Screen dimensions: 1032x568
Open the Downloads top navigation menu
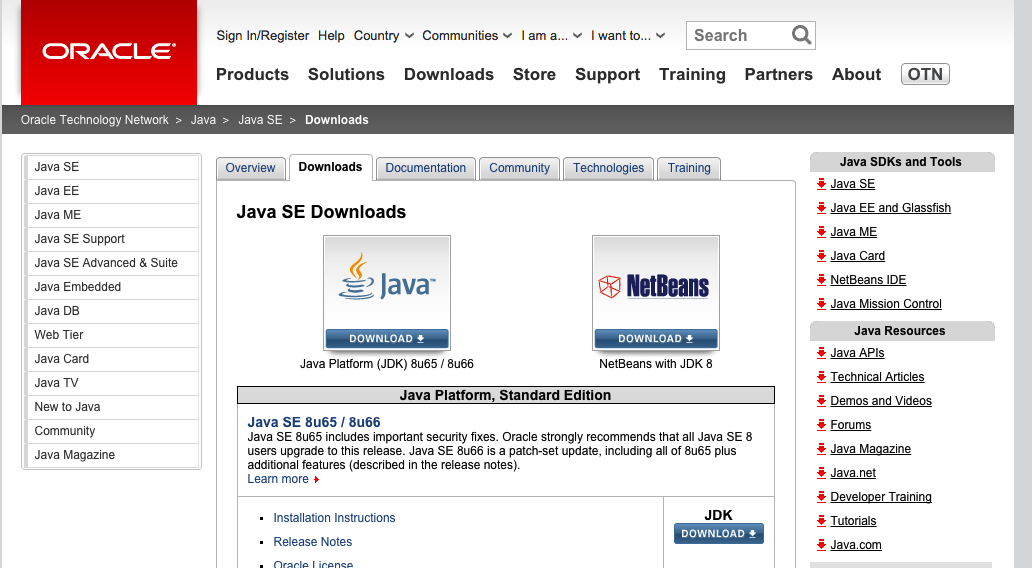pos(449,74)
